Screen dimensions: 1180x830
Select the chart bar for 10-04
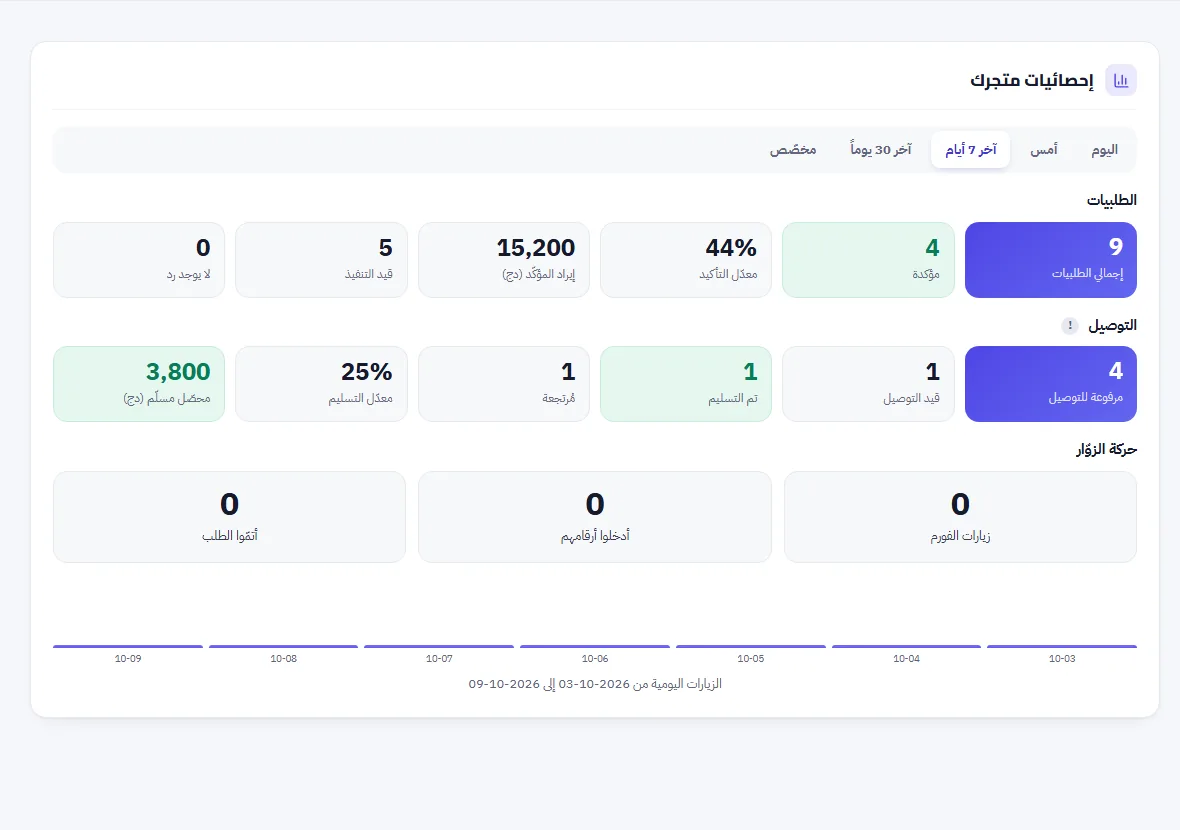tap(906, 646)
